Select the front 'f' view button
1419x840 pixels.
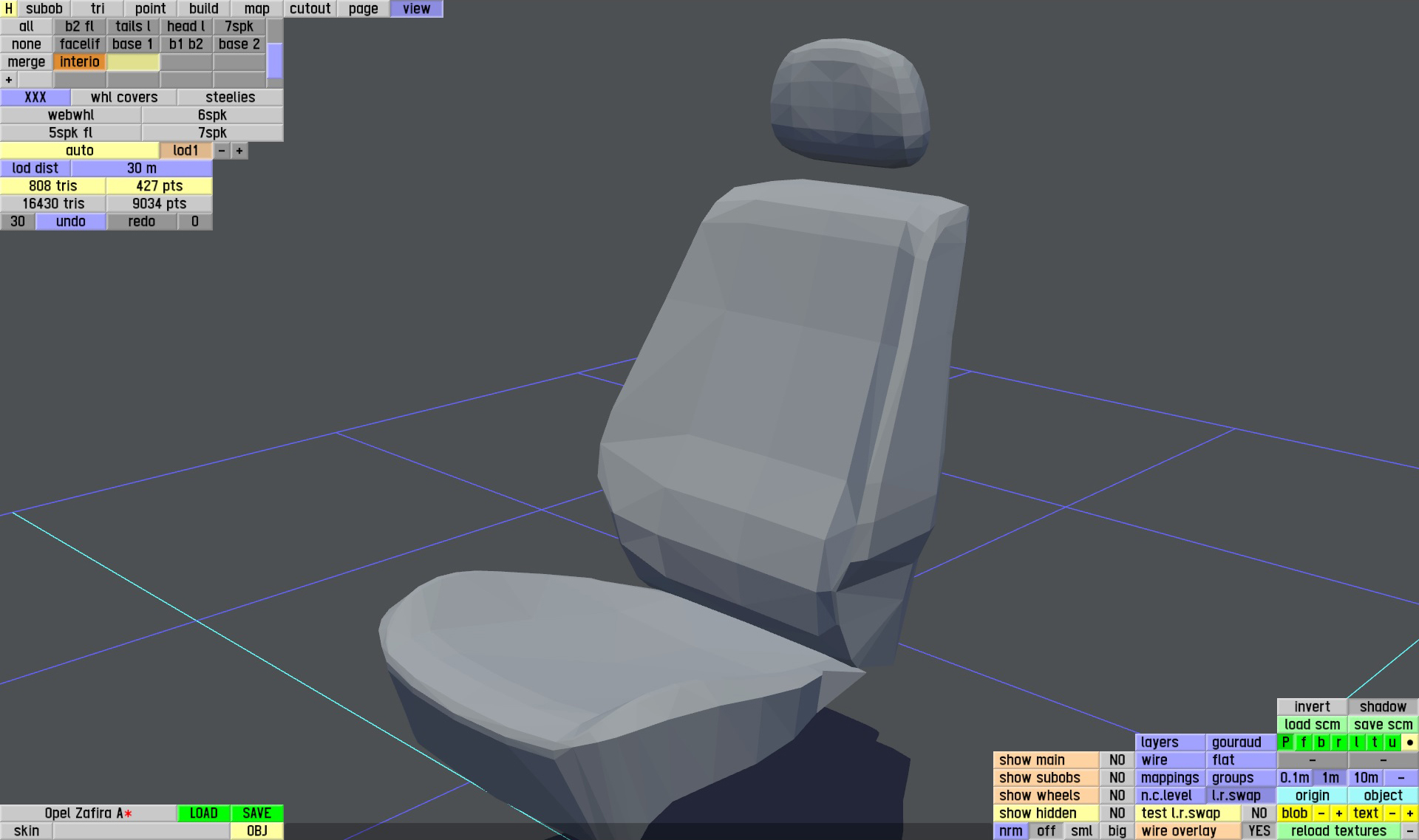click(1304, 742)
